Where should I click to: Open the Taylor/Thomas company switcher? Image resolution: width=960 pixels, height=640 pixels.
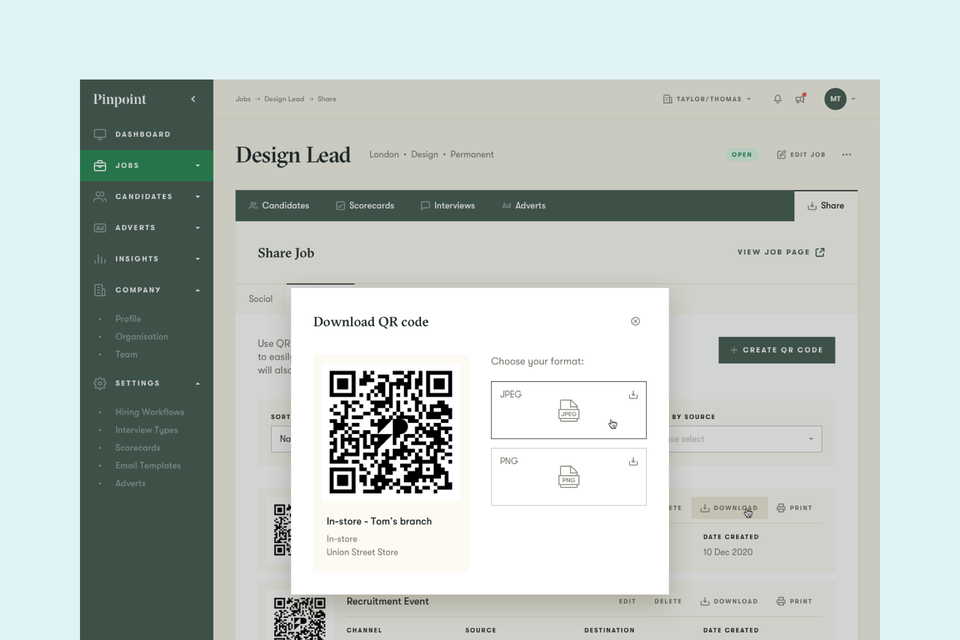[707, 99]
